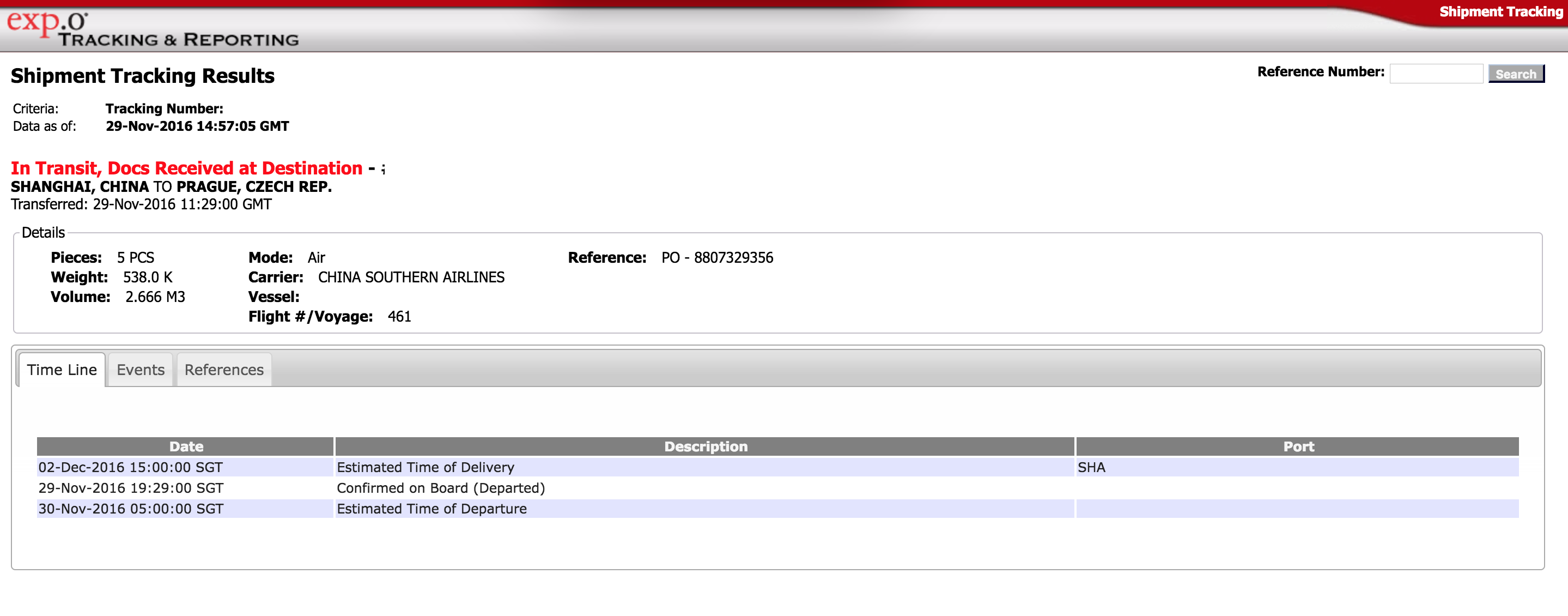Click the Shipment Tracking header label

(1500, 11)
